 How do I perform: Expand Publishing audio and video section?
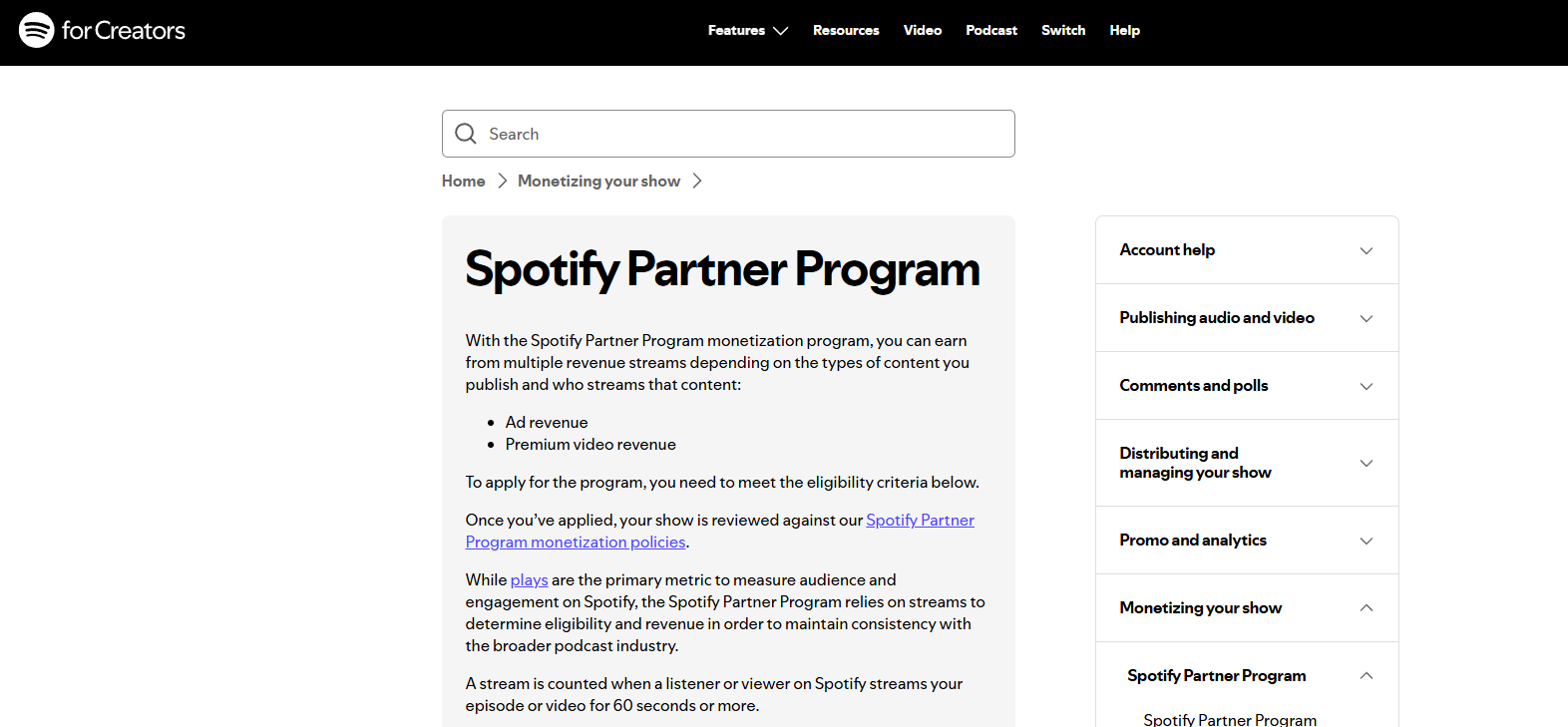pyautogui.click(x=1247, y=318)
